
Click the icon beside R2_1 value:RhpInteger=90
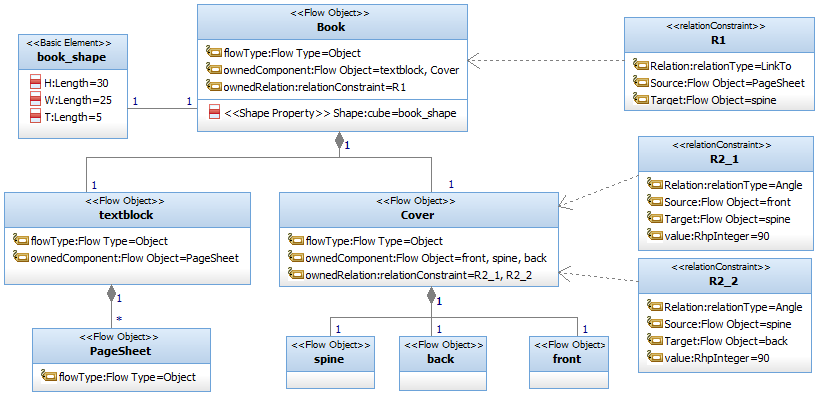(654, 235)
